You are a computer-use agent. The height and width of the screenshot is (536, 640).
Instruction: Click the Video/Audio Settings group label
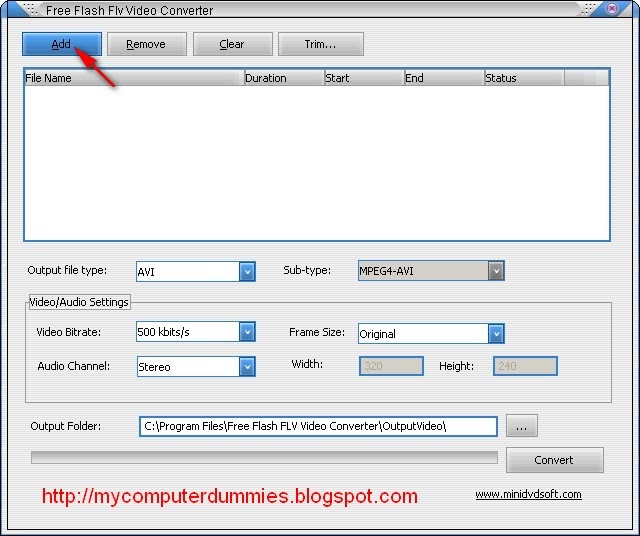pyautogui.click(x=79, y=302)
